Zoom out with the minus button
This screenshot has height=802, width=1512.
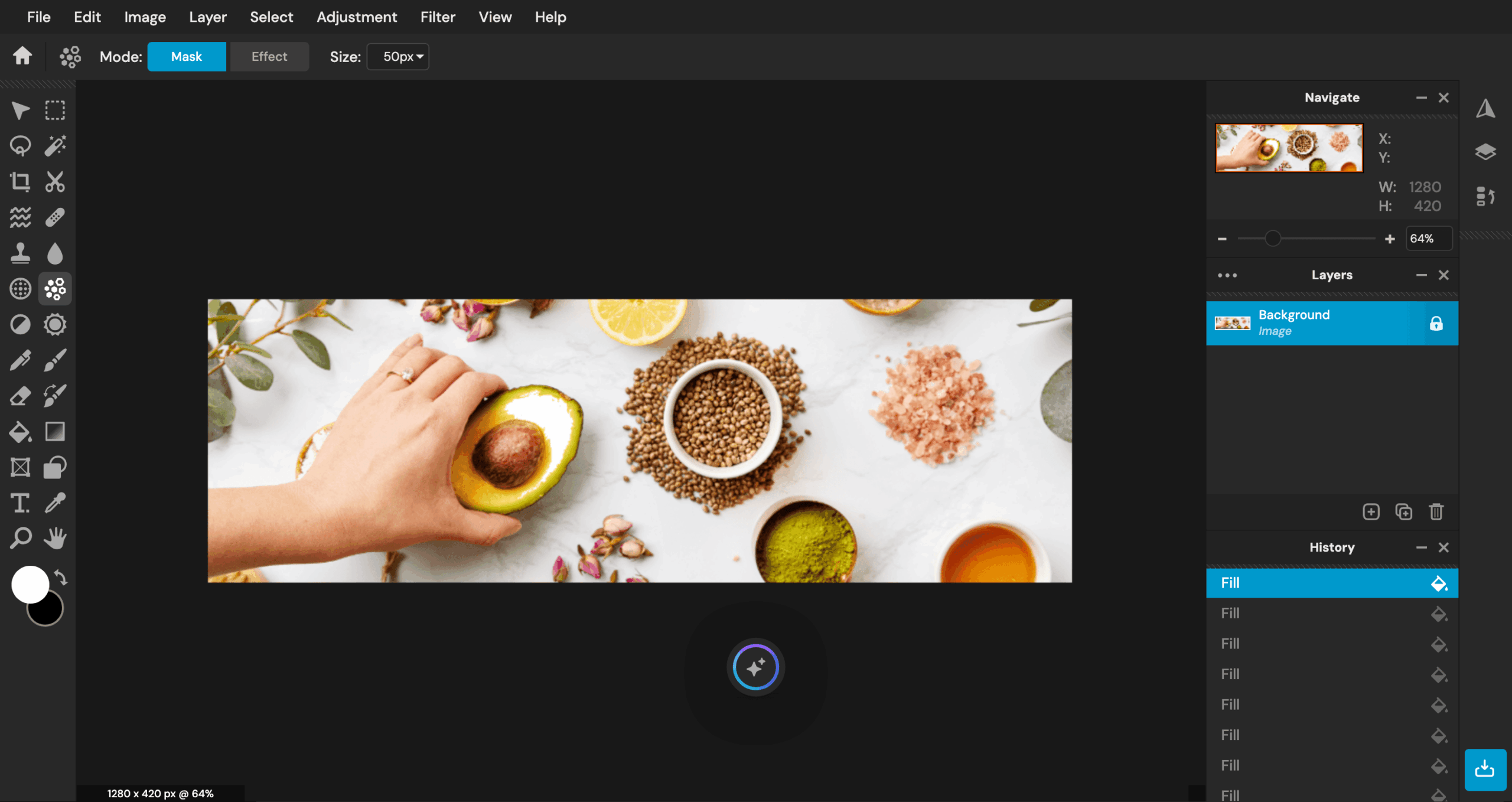pos(1223,239)
